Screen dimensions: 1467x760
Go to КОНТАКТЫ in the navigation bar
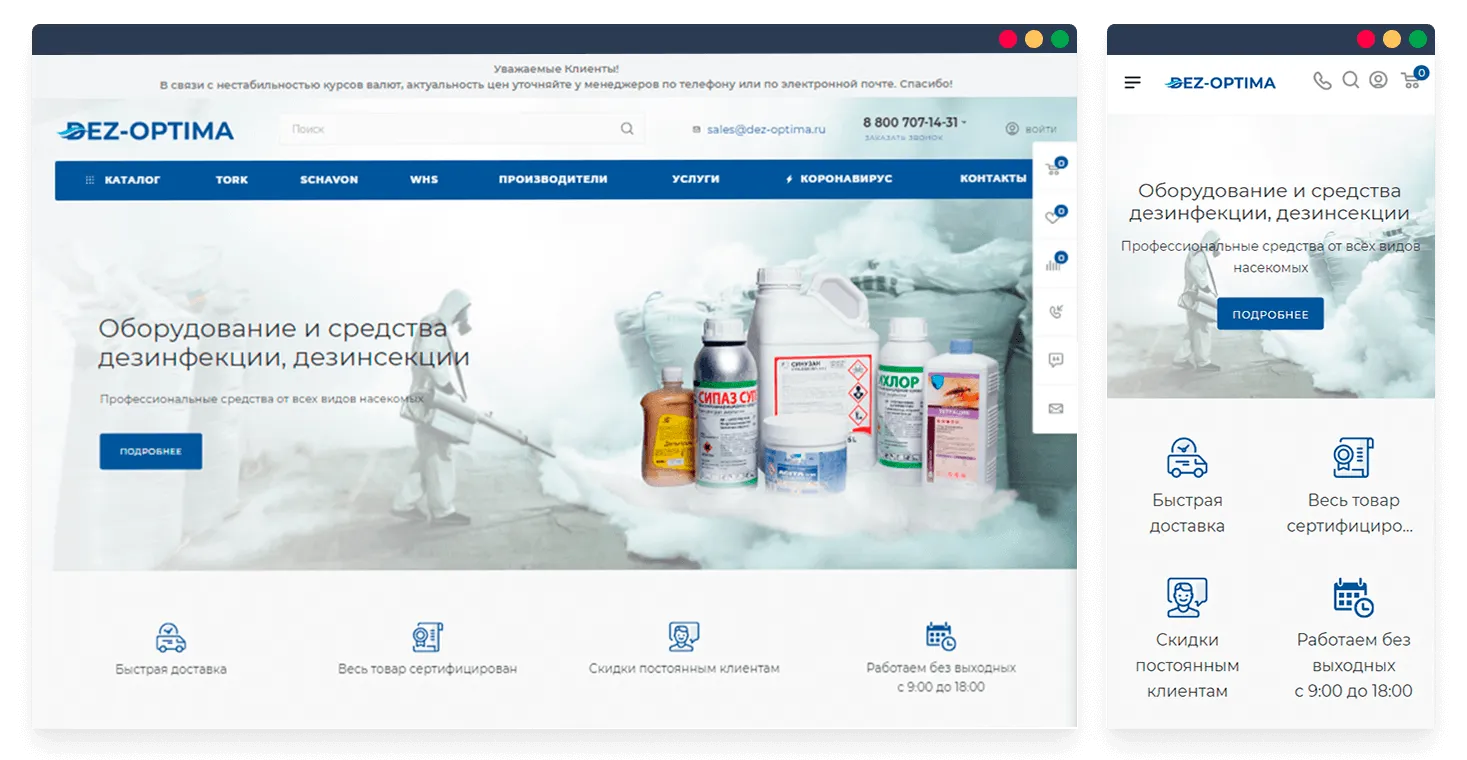point(992,179)
